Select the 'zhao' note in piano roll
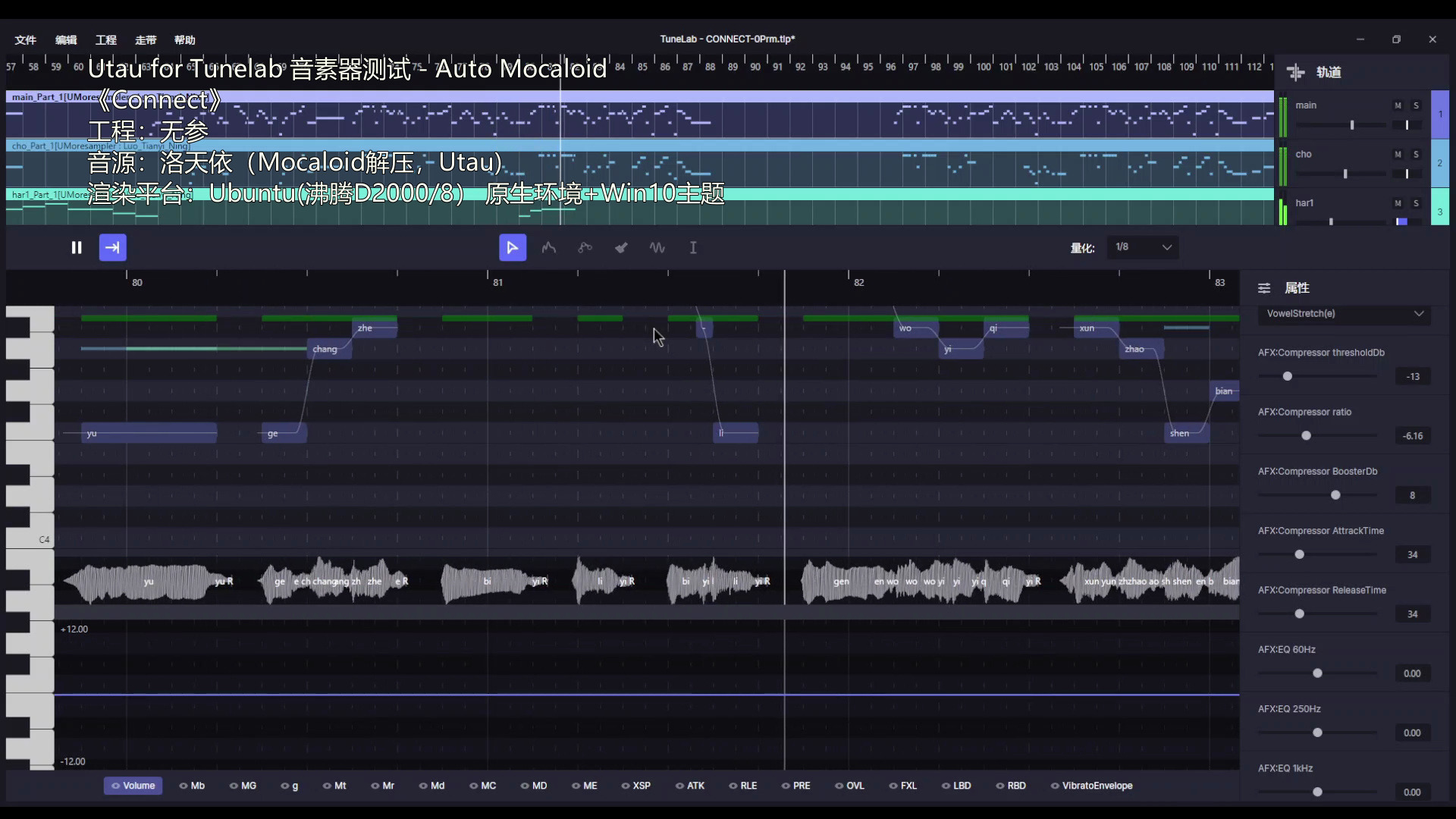1456x819 pixels. [x=1141, y=350]
